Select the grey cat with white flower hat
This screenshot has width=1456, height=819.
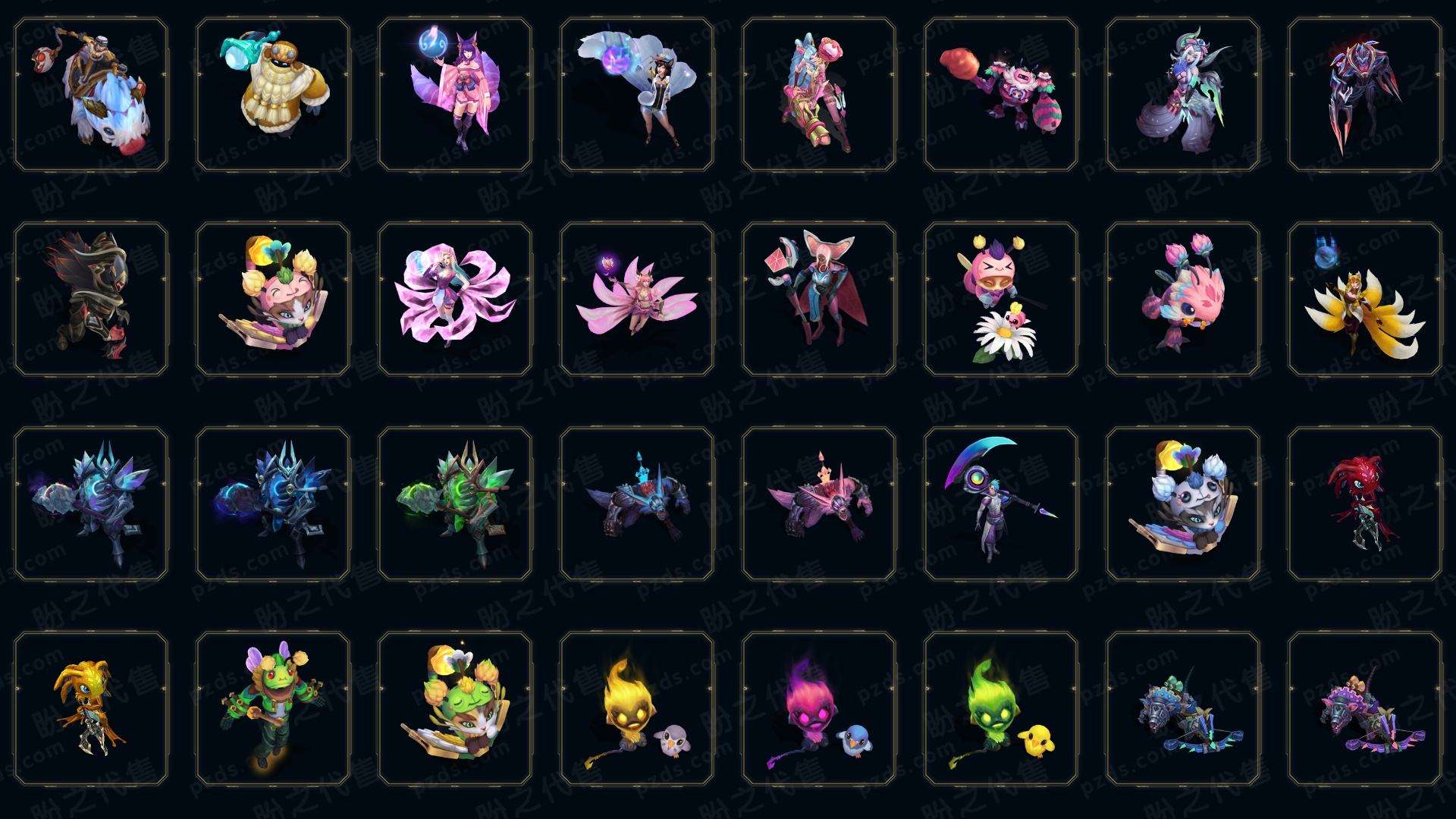1183,504
